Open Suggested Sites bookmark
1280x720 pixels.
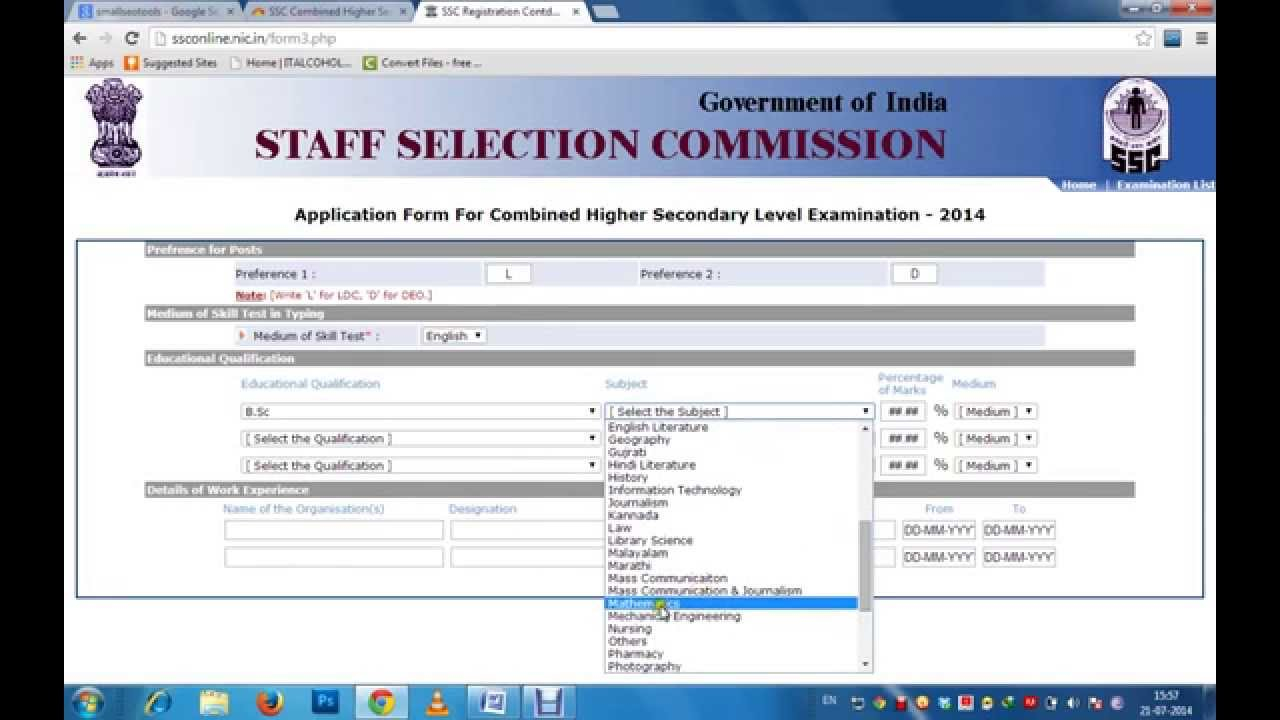(x=171, y=62)
